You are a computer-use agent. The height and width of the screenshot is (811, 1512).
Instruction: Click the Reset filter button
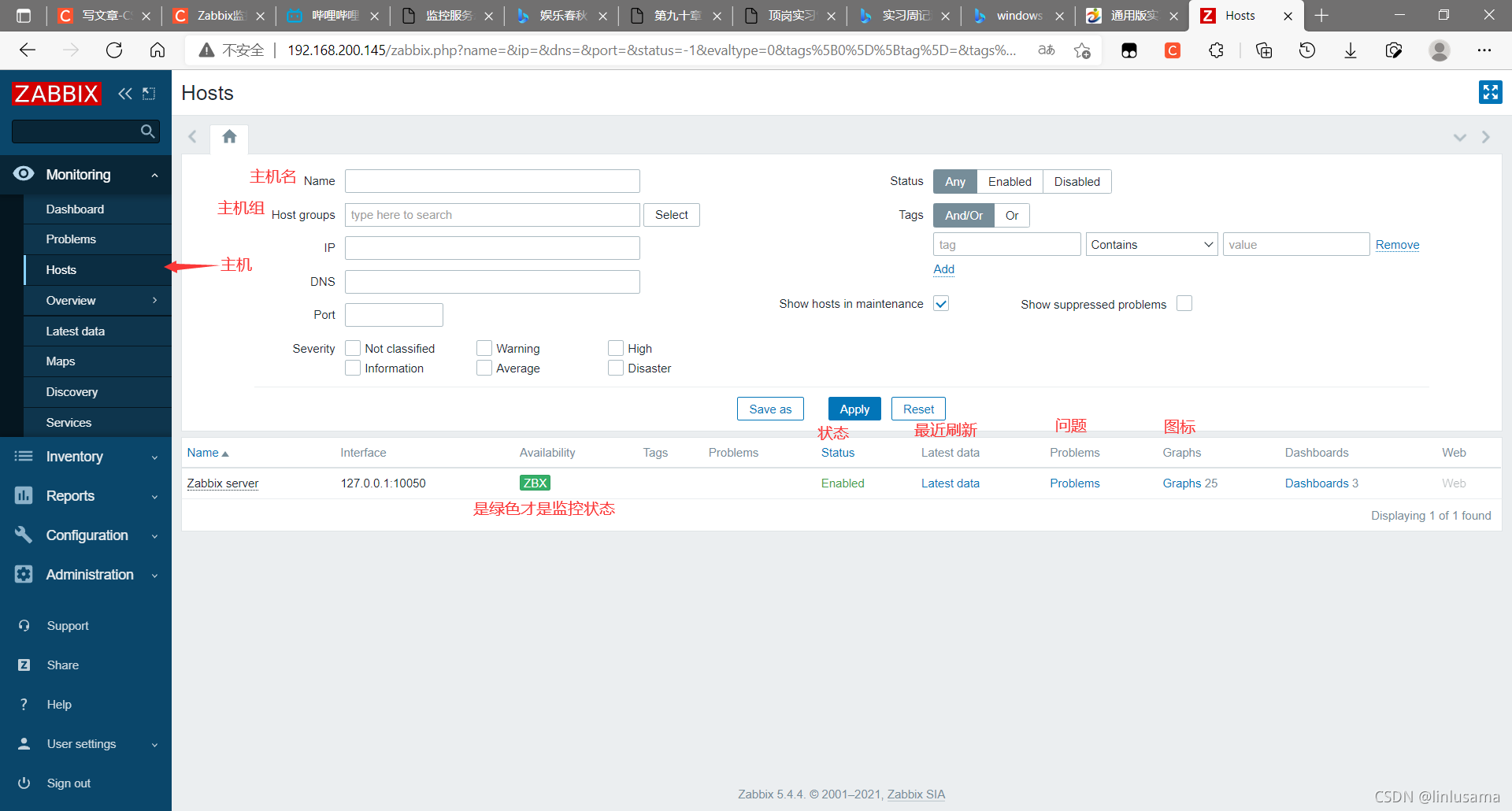918,409
